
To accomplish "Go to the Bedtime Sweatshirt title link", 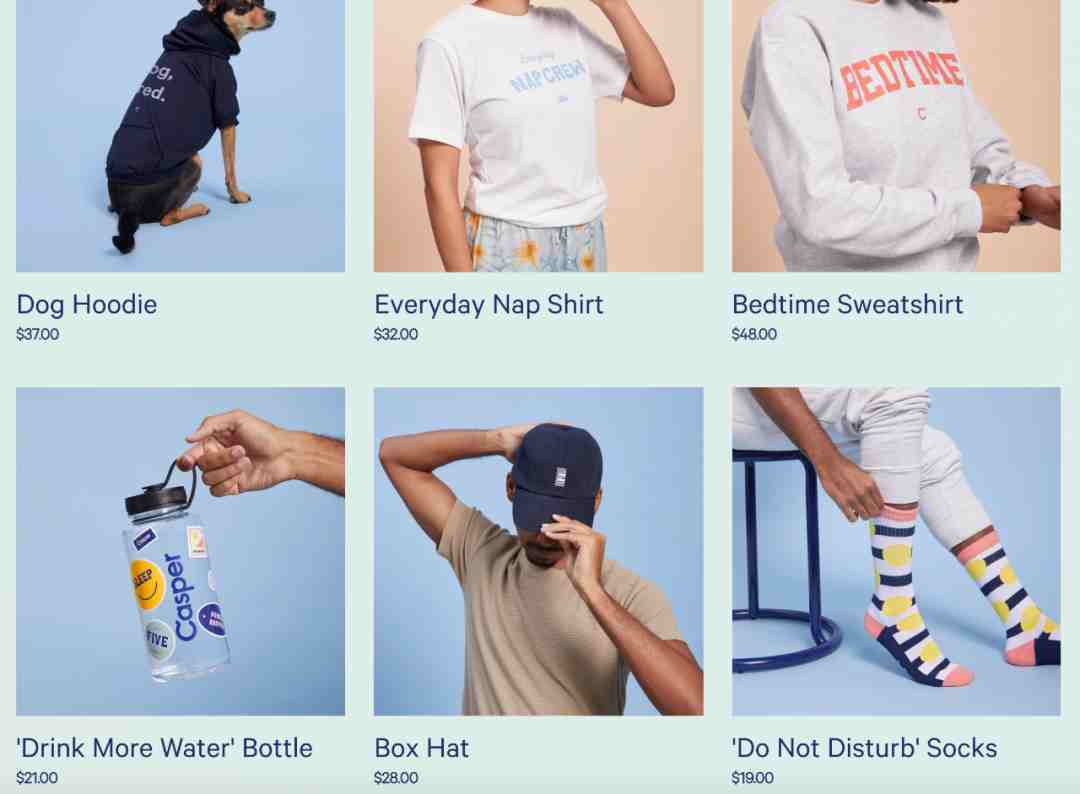I will [x=847, y=304].
